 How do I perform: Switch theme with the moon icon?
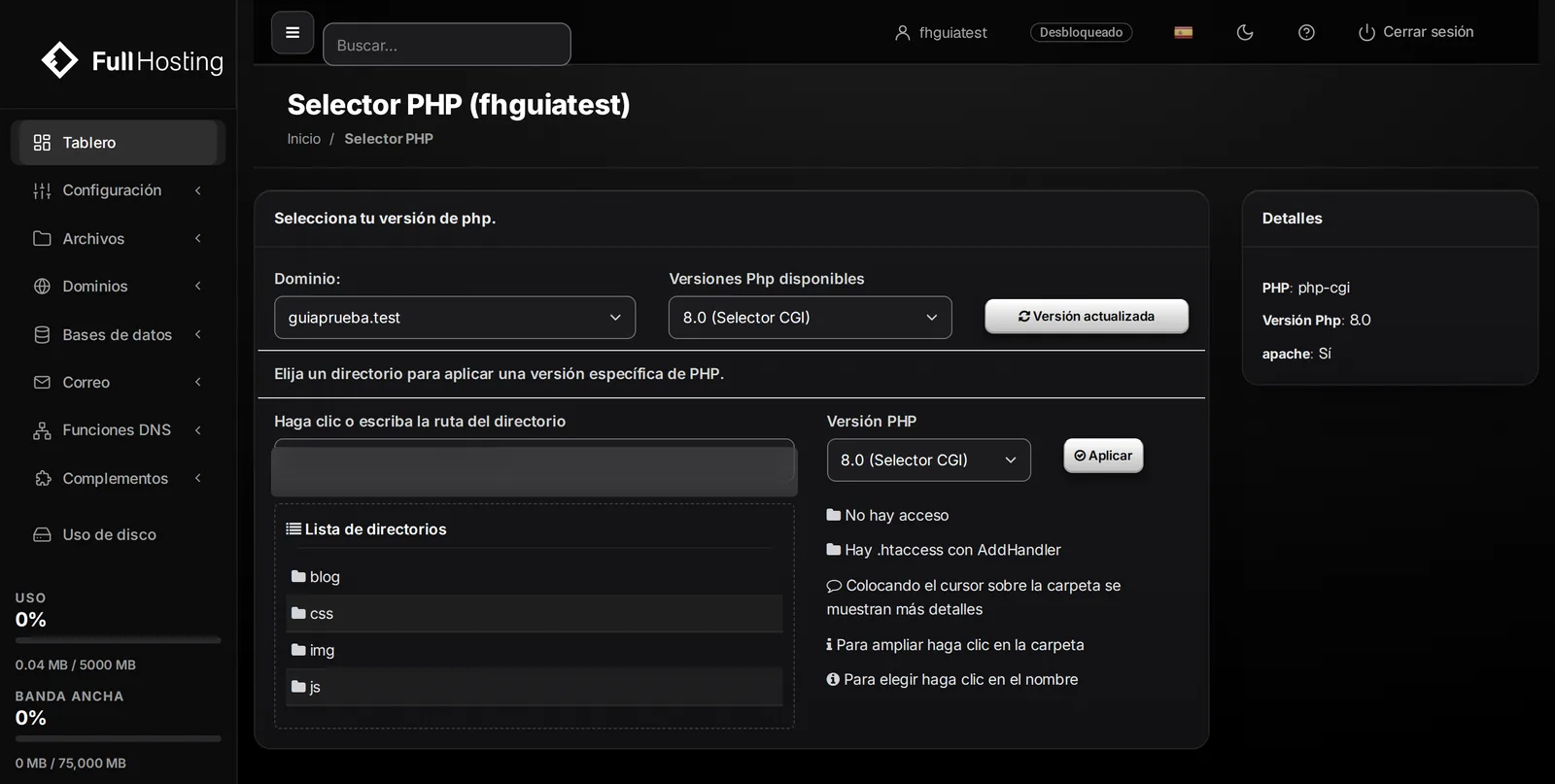(x=1245, y=32)
